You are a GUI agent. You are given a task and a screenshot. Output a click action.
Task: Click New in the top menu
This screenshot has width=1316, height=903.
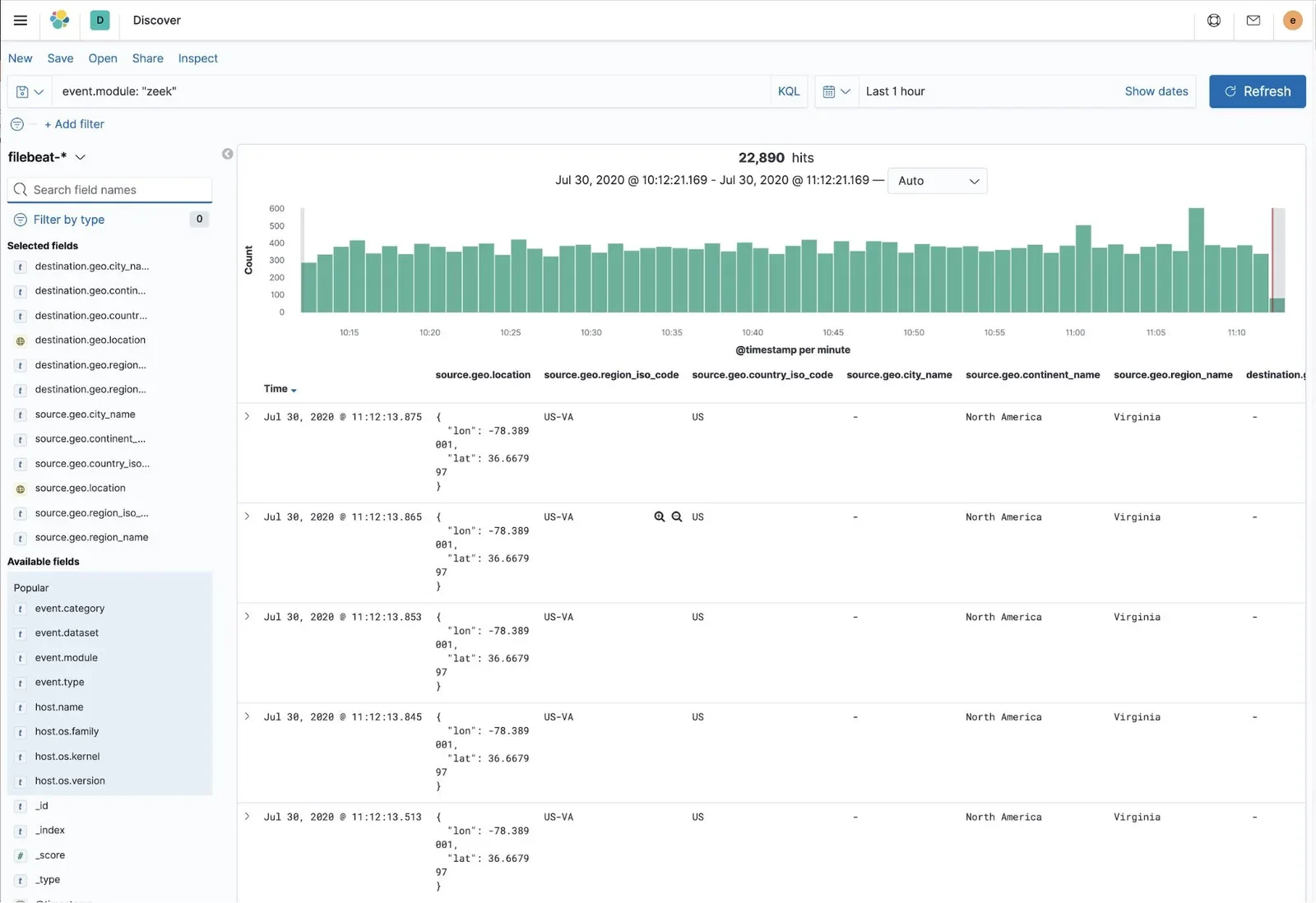click(x=21, y=58)
